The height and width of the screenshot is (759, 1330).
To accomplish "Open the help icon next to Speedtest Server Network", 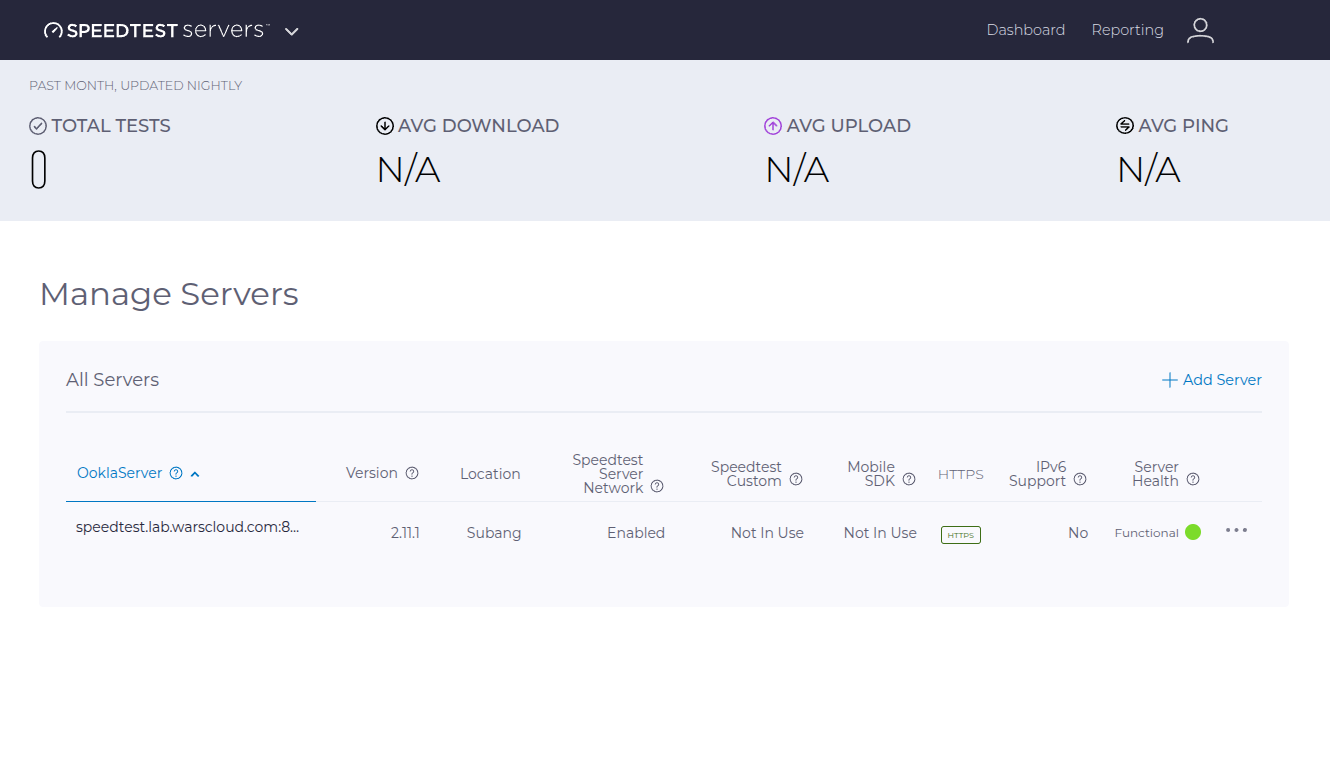I will (657, 487).
